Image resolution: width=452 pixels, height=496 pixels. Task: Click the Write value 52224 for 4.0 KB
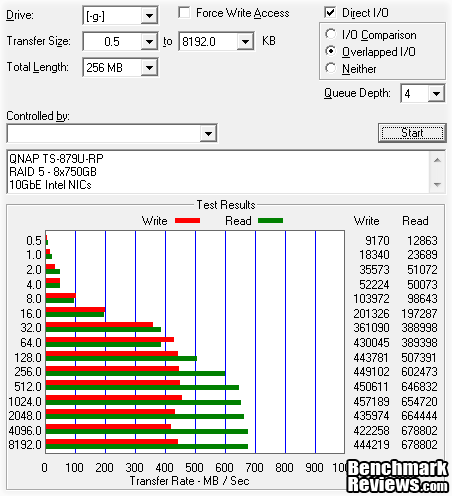pos(374,285)
